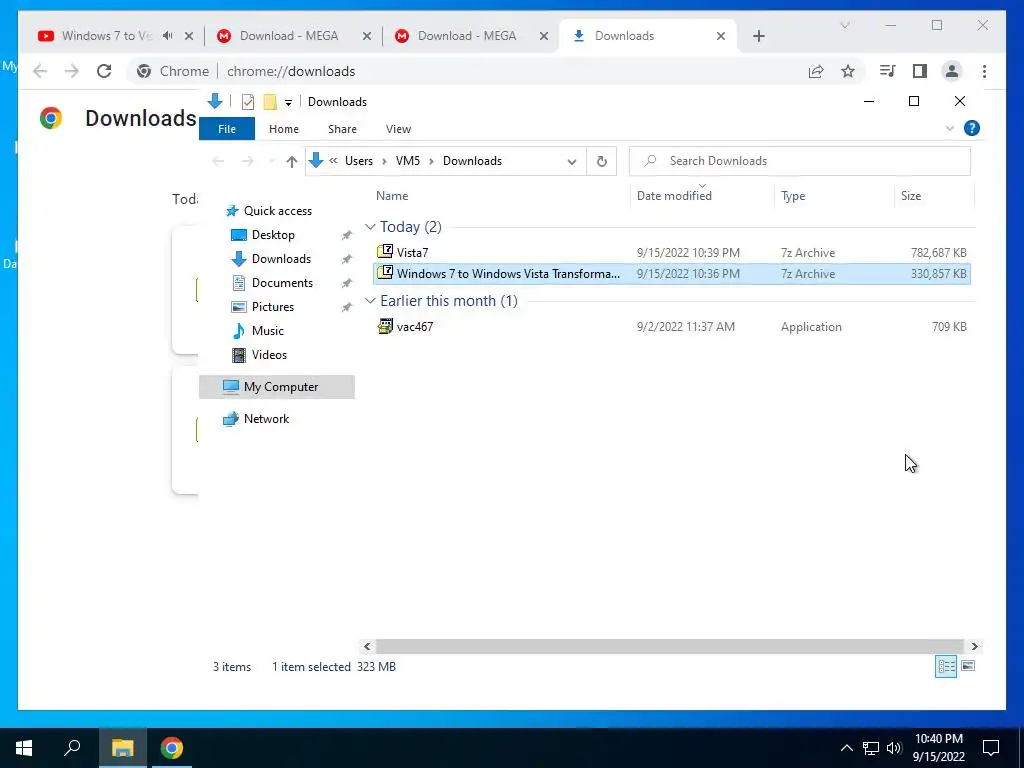Toggle the Chrome side panel icon
The width and height of the screenshot is (1024, 768).
(x=920, y=71)
